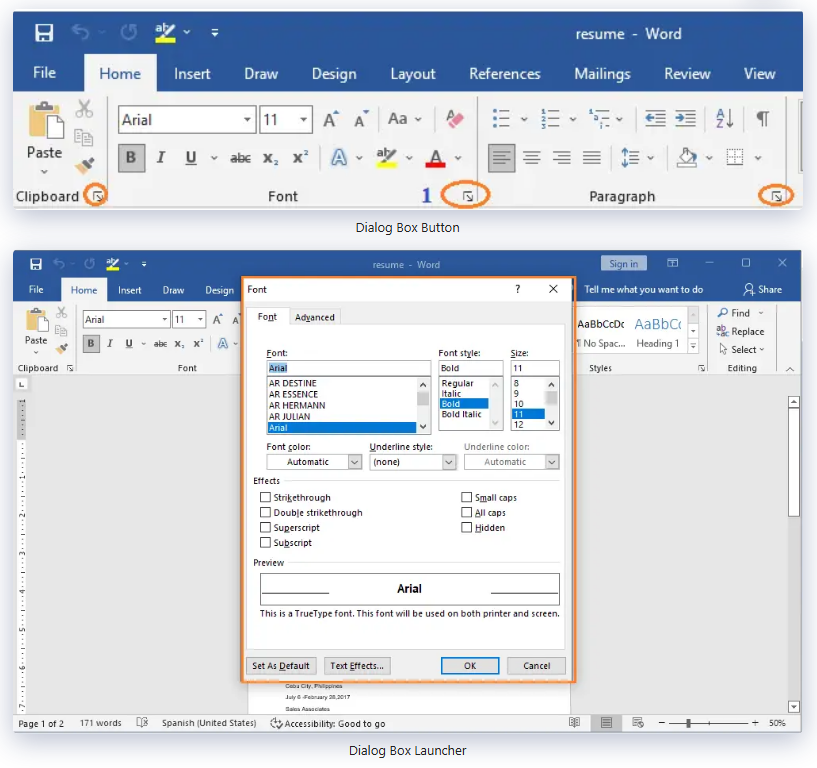Image resolution: width=817 pixels, height=768 pixels.
Task: Check the Strikethrough effect box
Action: point(265,497)
